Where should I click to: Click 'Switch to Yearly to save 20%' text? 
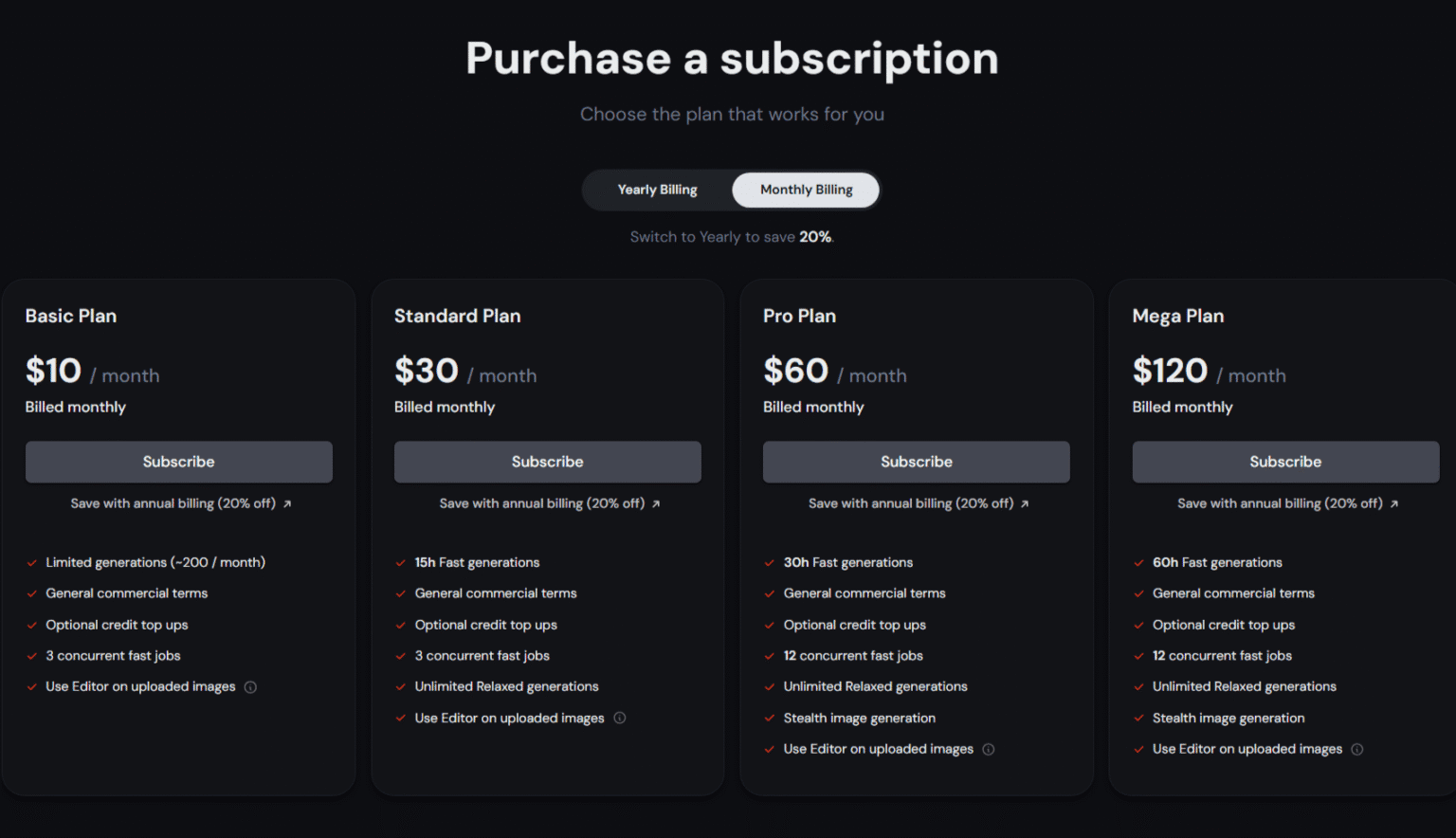point(731,237)
